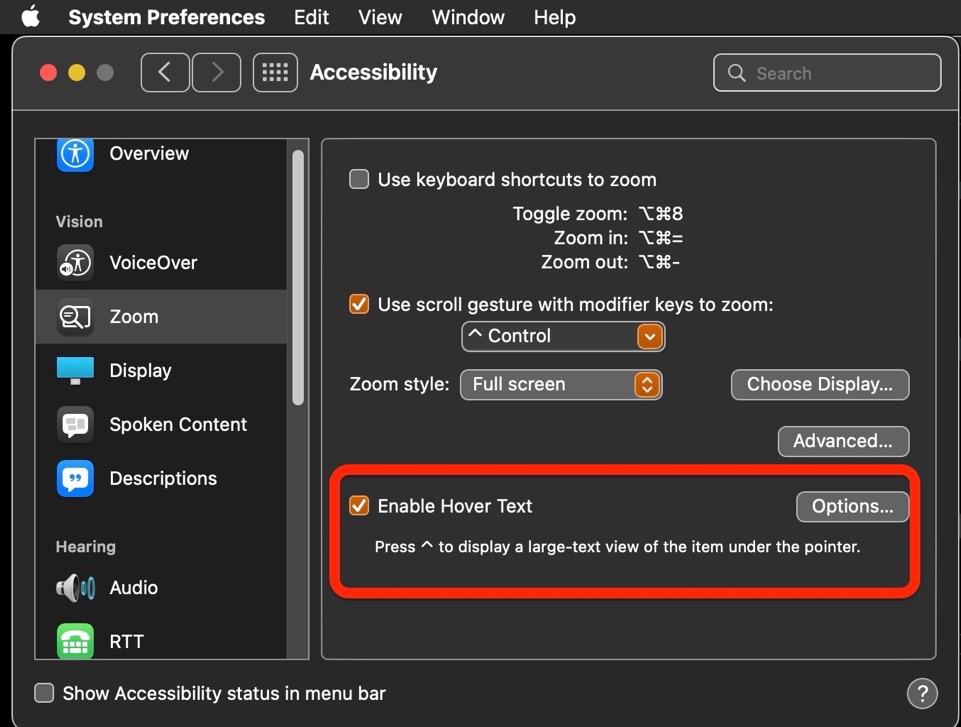Open the Audio speaker icon
The width and height of the screenshot is (961, 727).
[75, 587]
